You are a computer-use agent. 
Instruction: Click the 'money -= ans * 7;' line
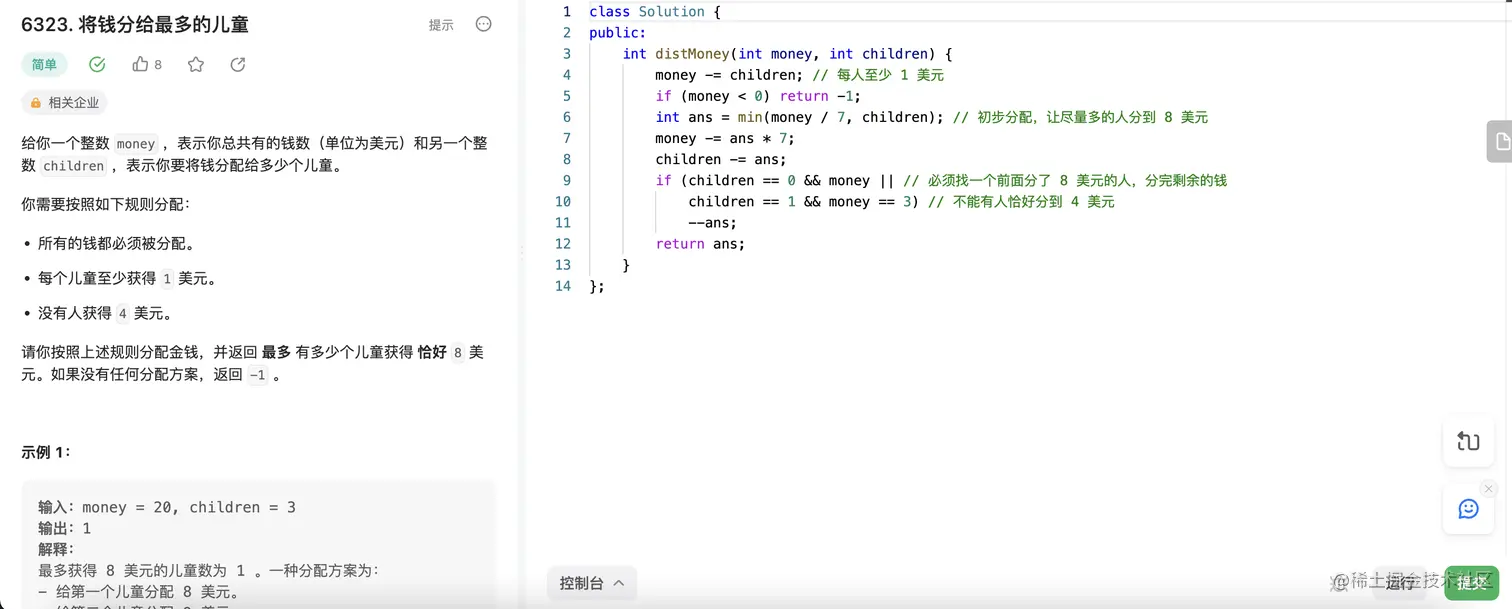click(x=725, y=138)
